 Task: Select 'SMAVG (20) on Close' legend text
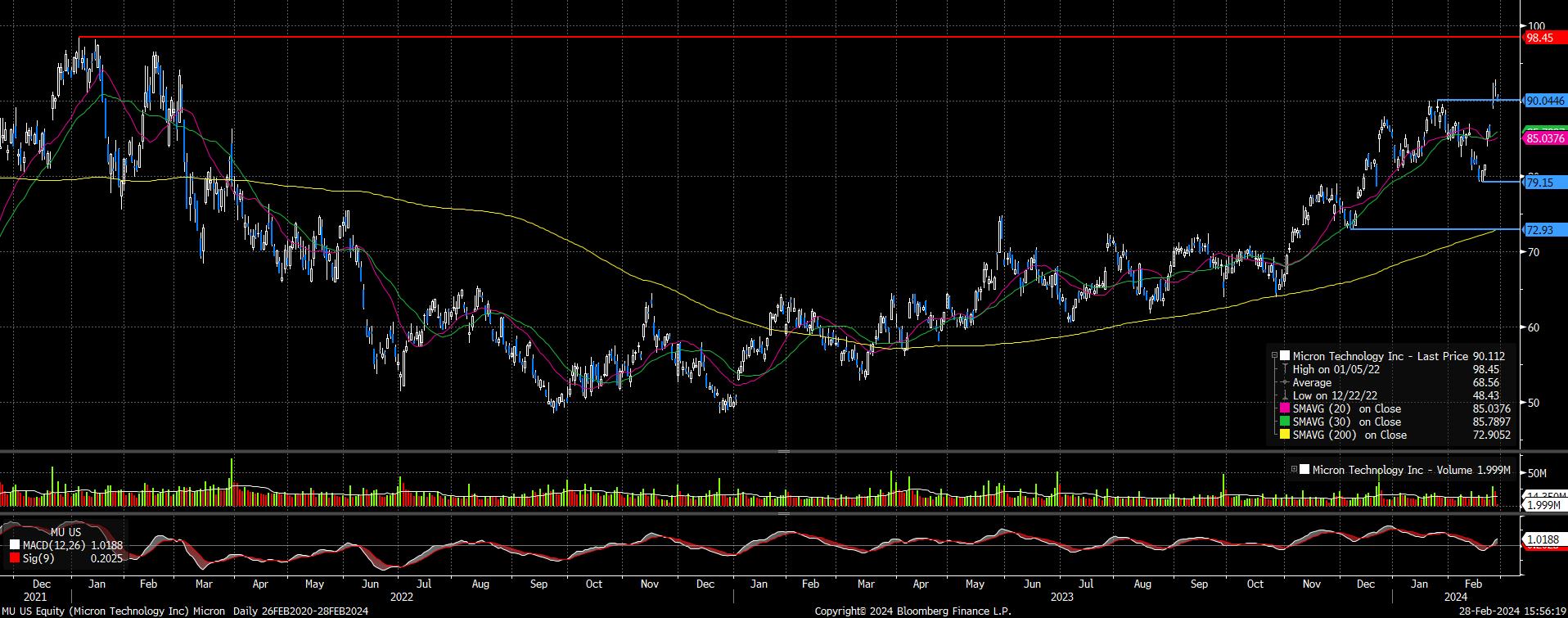pyautogui.click(x=1346, y=408)
